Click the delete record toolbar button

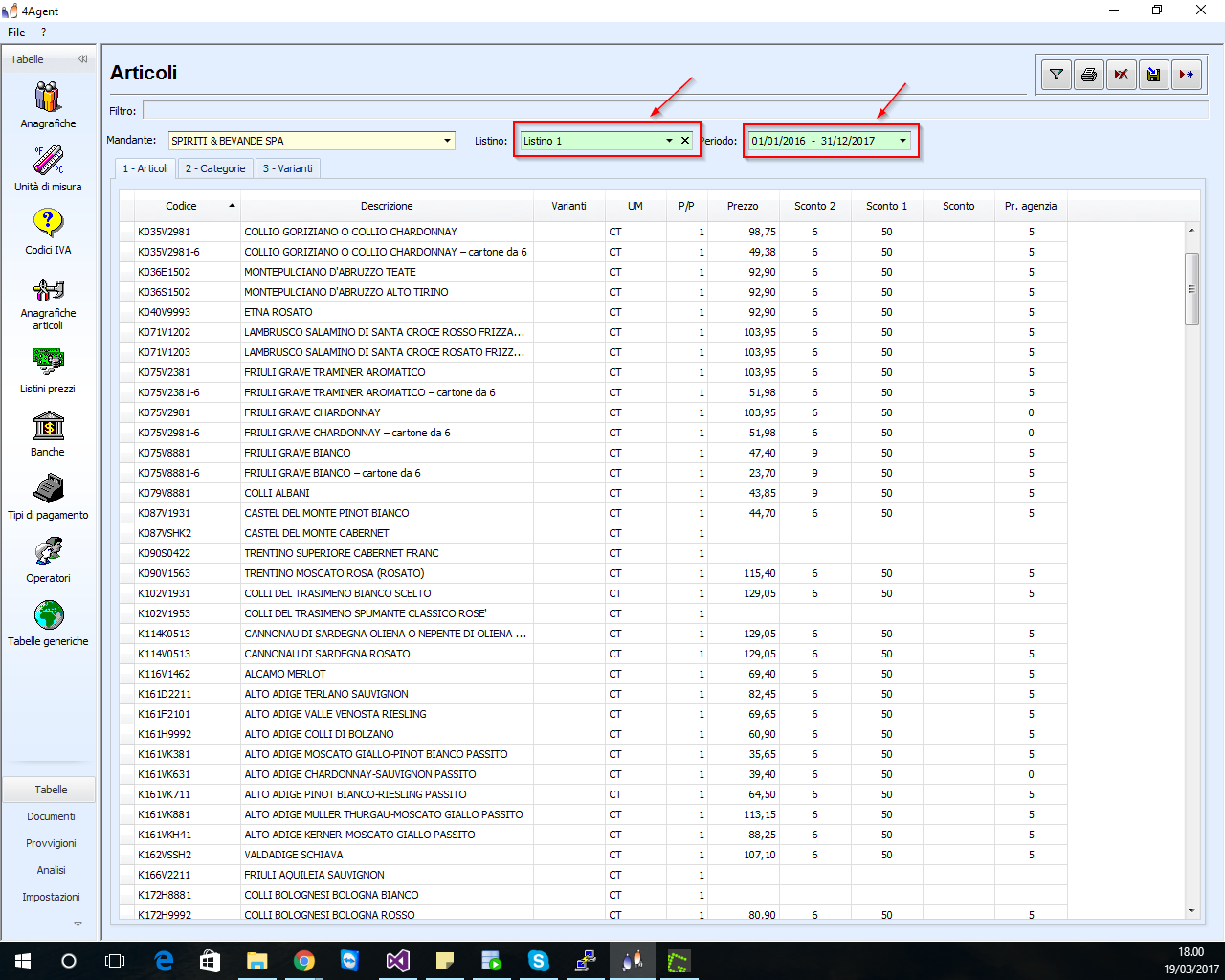pos(1122,74)
